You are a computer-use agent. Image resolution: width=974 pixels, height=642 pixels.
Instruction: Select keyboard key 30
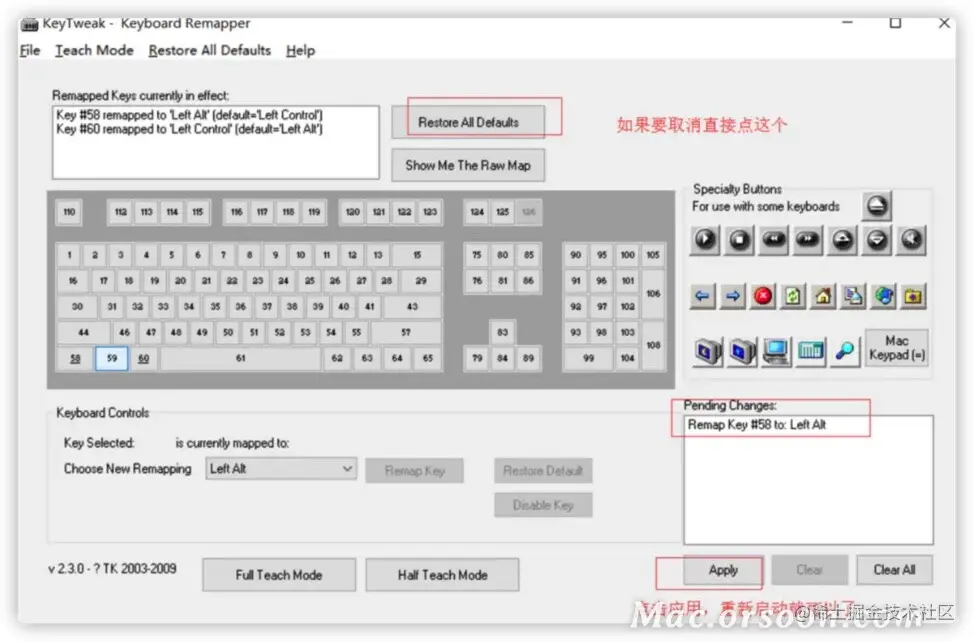77,306
